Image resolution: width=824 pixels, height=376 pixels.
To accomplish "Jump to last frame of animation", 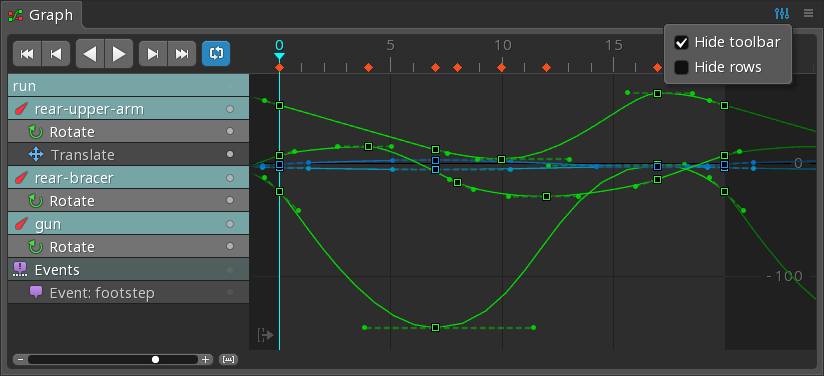I will (182, 54).
